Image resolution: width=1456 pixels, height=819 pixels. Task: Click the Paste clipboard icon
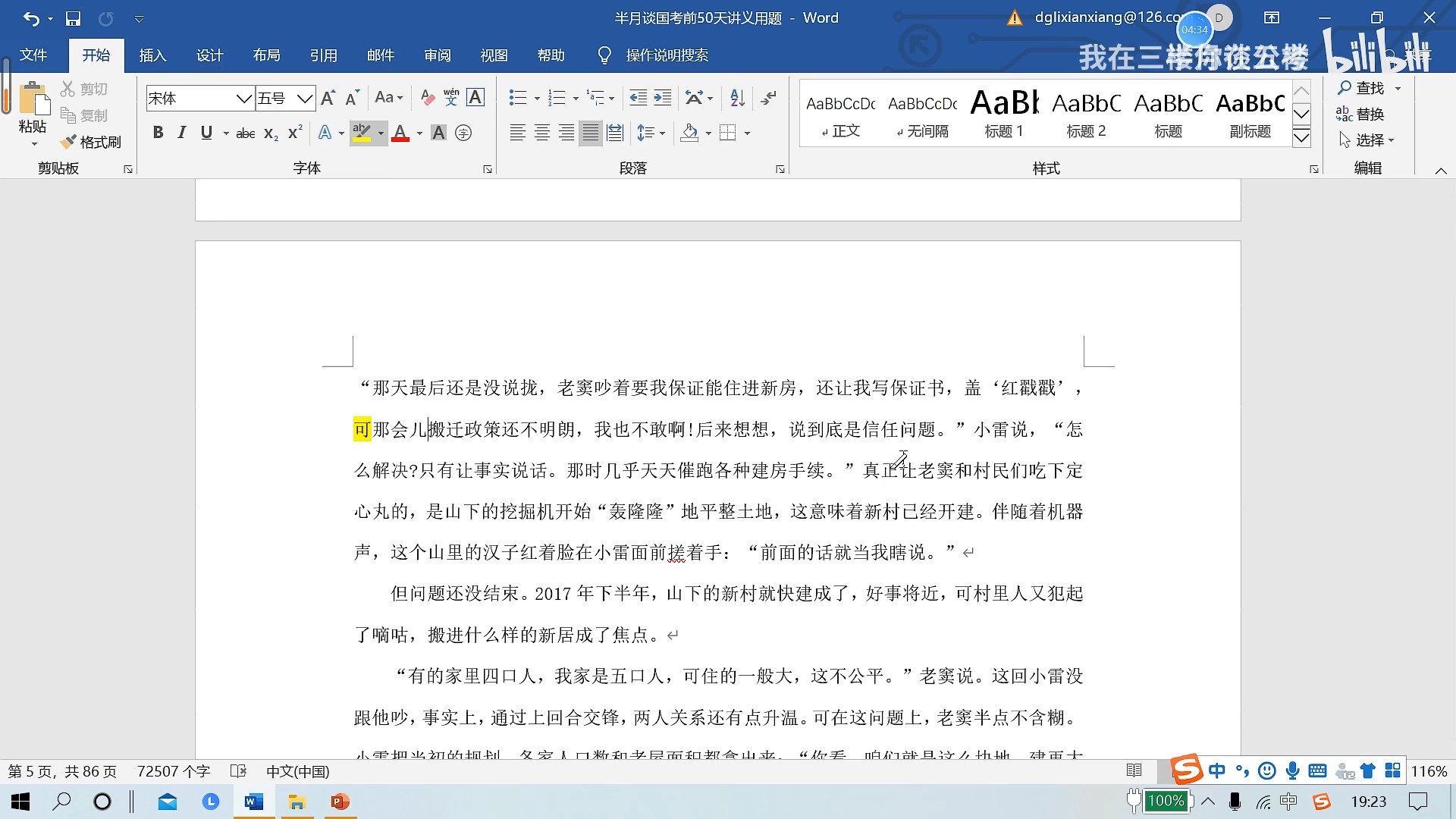pos(33,99)
